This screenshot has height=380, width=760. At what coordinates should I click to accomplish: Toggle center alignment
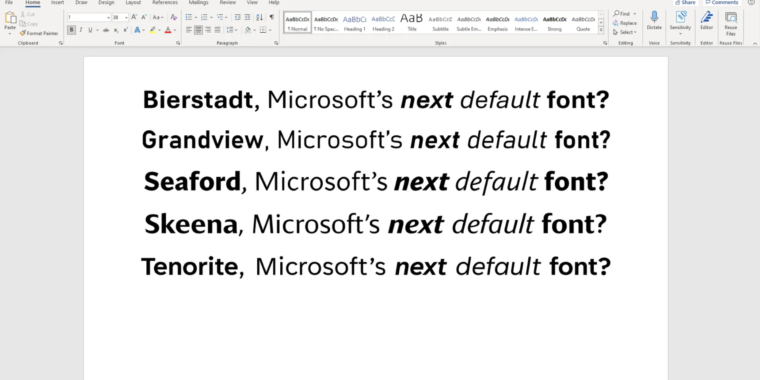198,30
